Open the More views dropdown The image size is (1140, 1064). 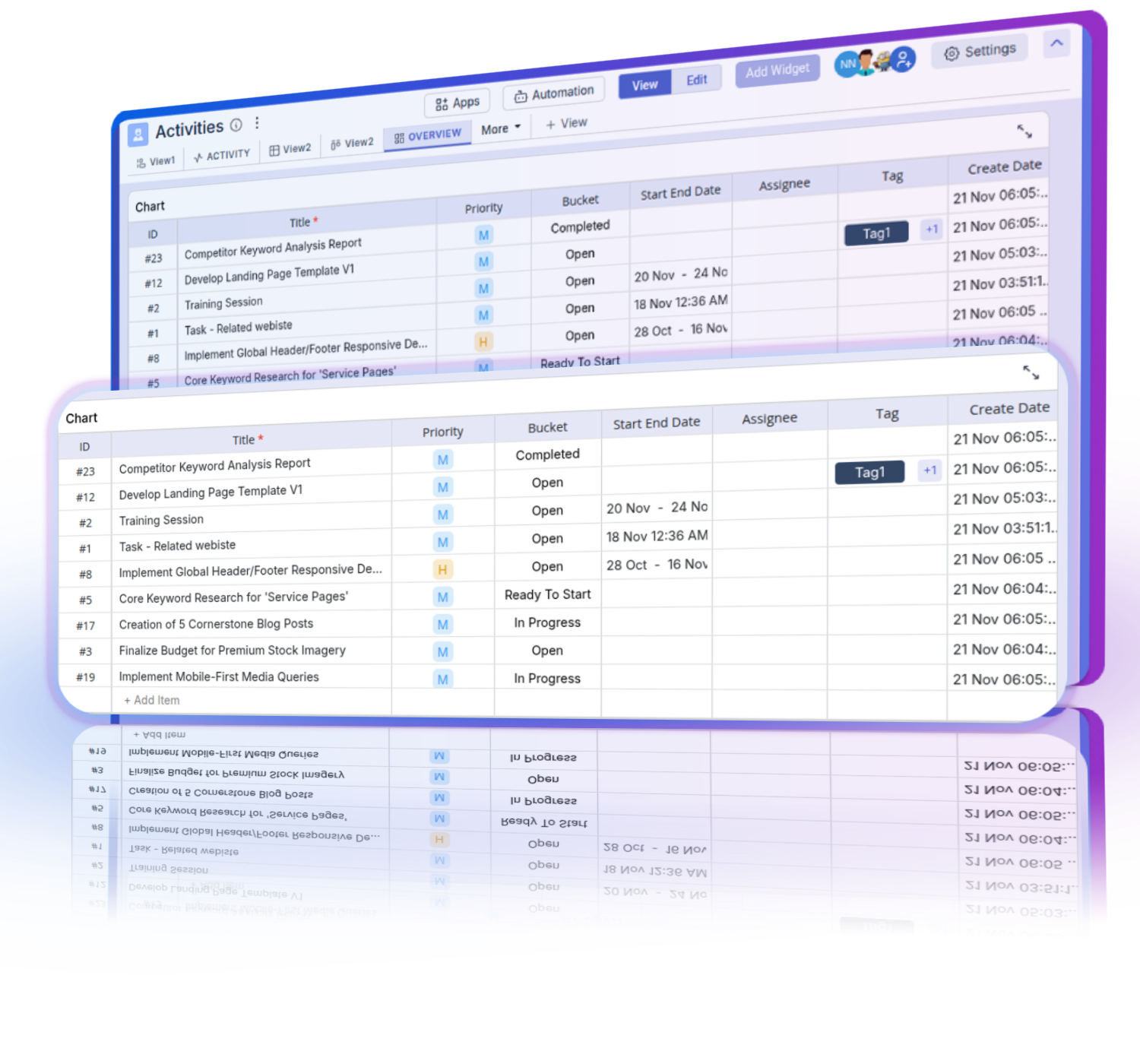click(x=501, y=129)
